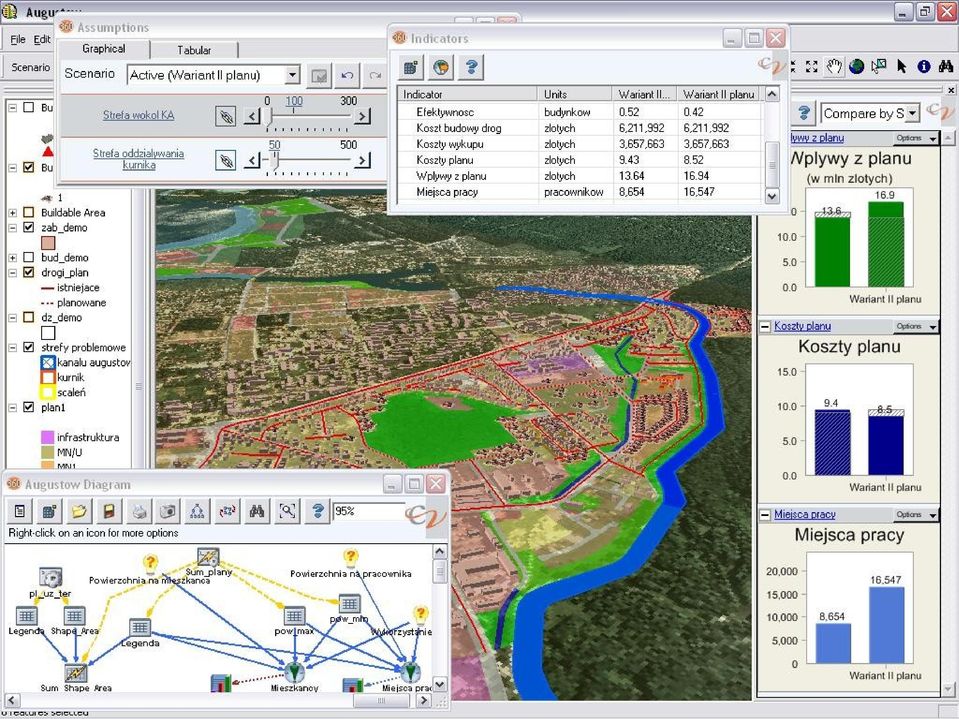The height and width of the screenshot is (719, 959).
Task: Show the dz_demo layer via its checkbox
Action: pyautogui.click(x=29, y=317)
